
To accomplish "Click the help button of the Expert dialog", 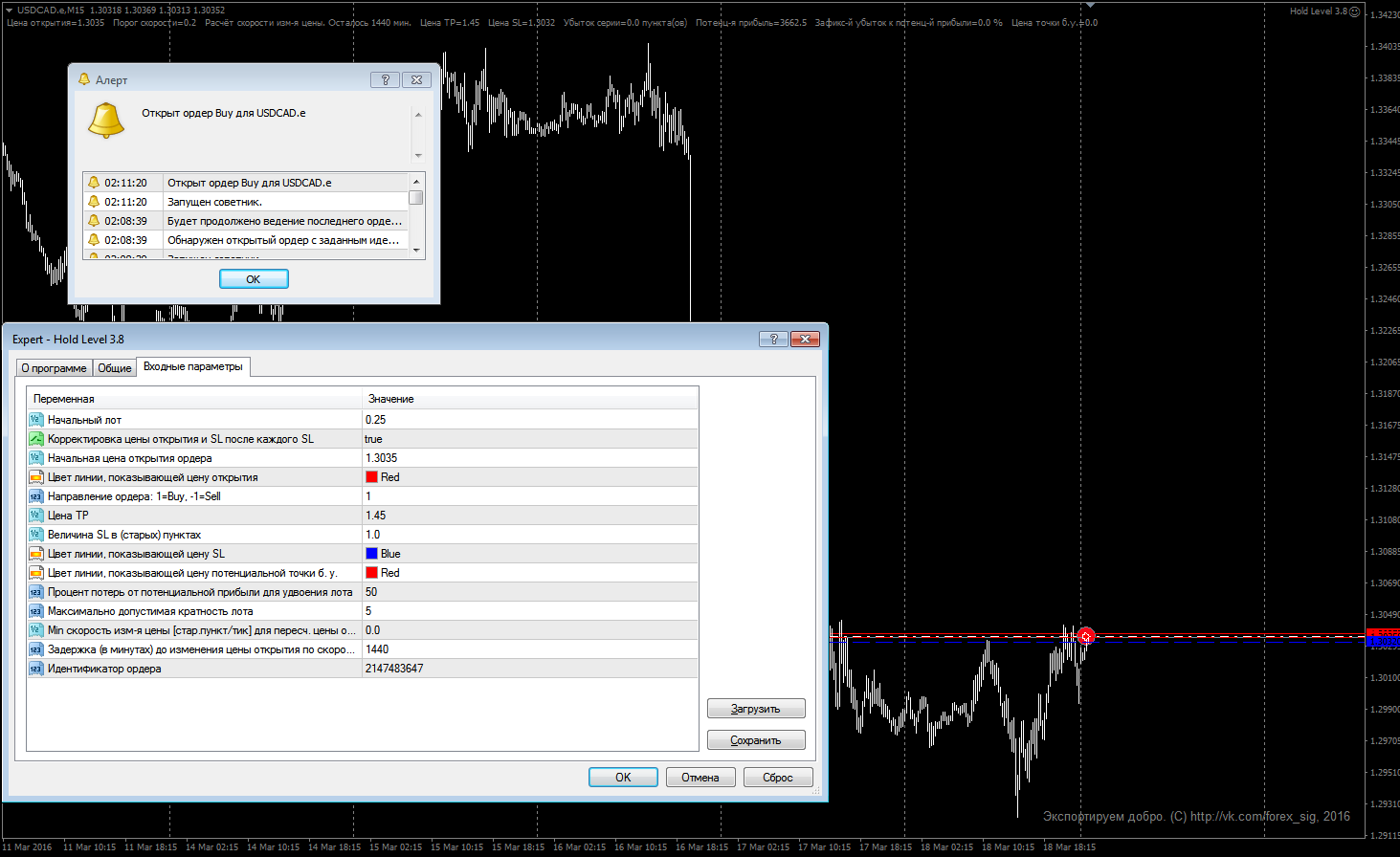I will coord(773,339).
